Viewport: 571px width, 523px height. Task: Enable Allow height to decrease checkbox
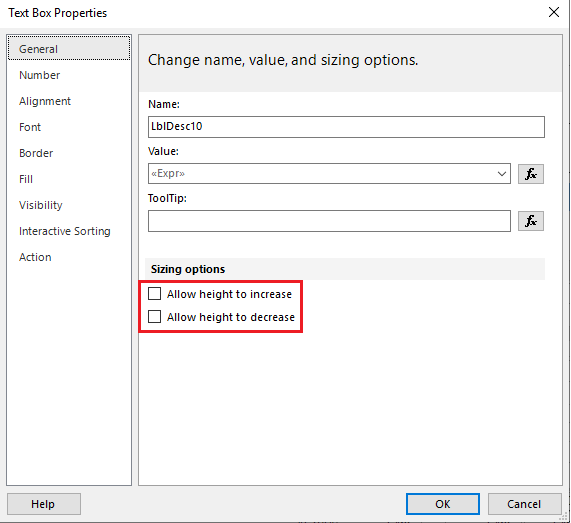tap(154, 316)
